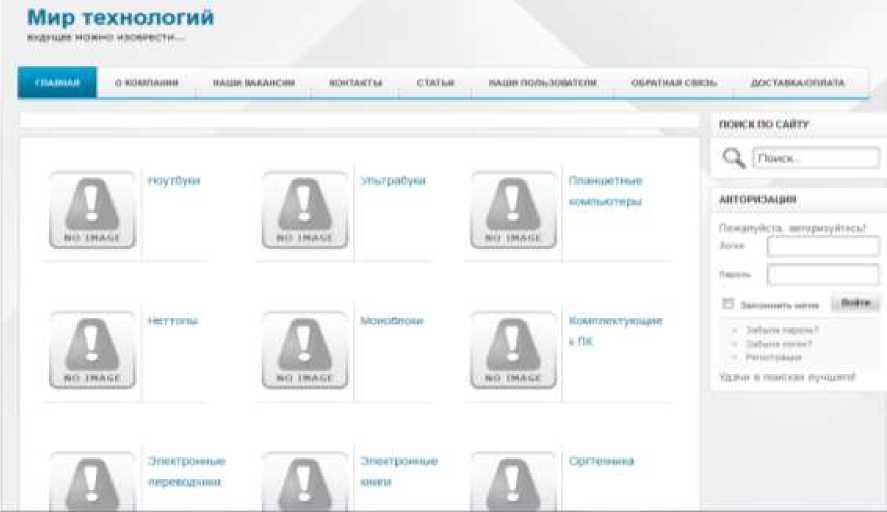Screen dimensions: 887x512
Task: Open the Главная navigation tab
Action: (57, 83)
